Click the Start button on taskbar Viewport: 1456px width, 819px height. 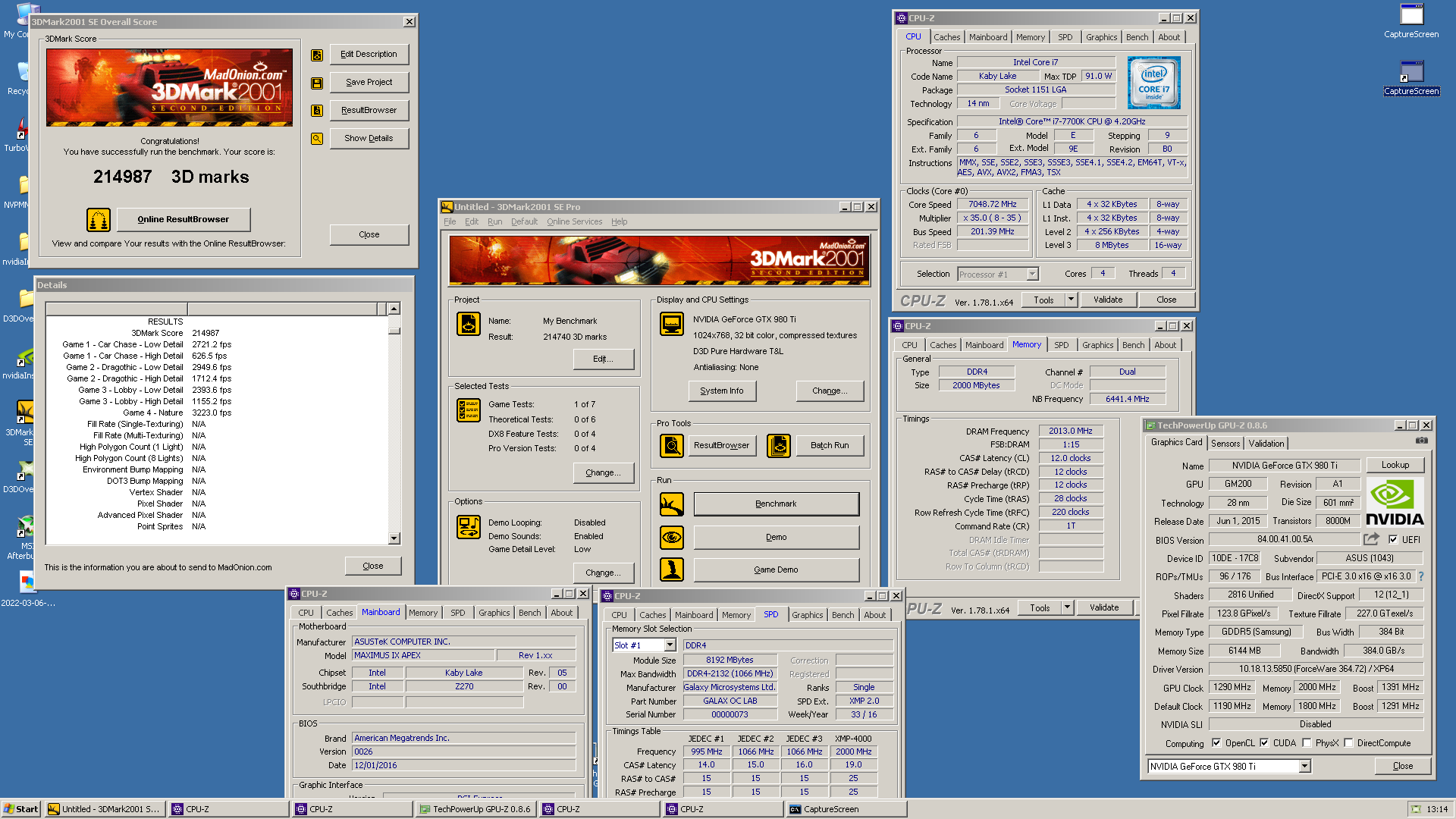click(x=20, y=809)
